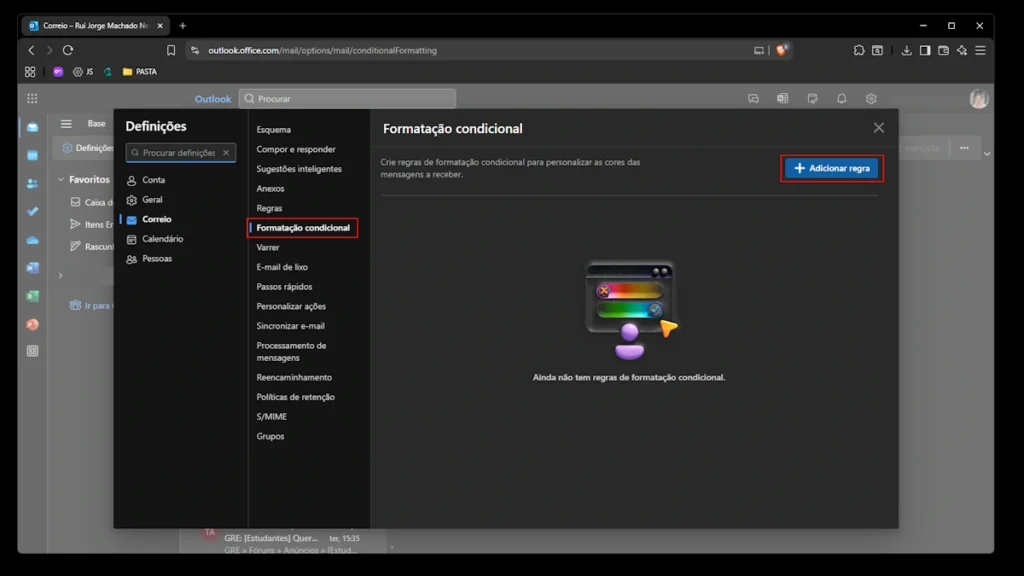Collapse the Favoritos folder group
Viewport: 1024px width, 576px height.
click(x=59, y=180)
